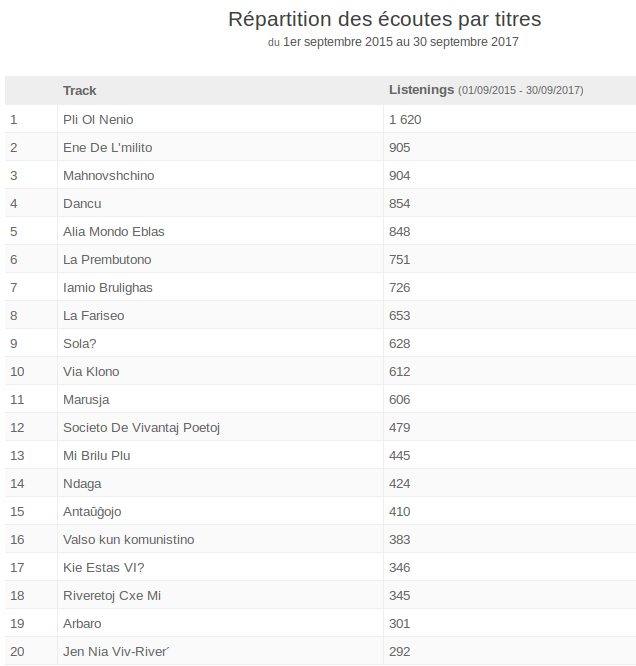Click Valso kun komunistino track
Screen dimensions: 636x666
[x=128, y=539]
